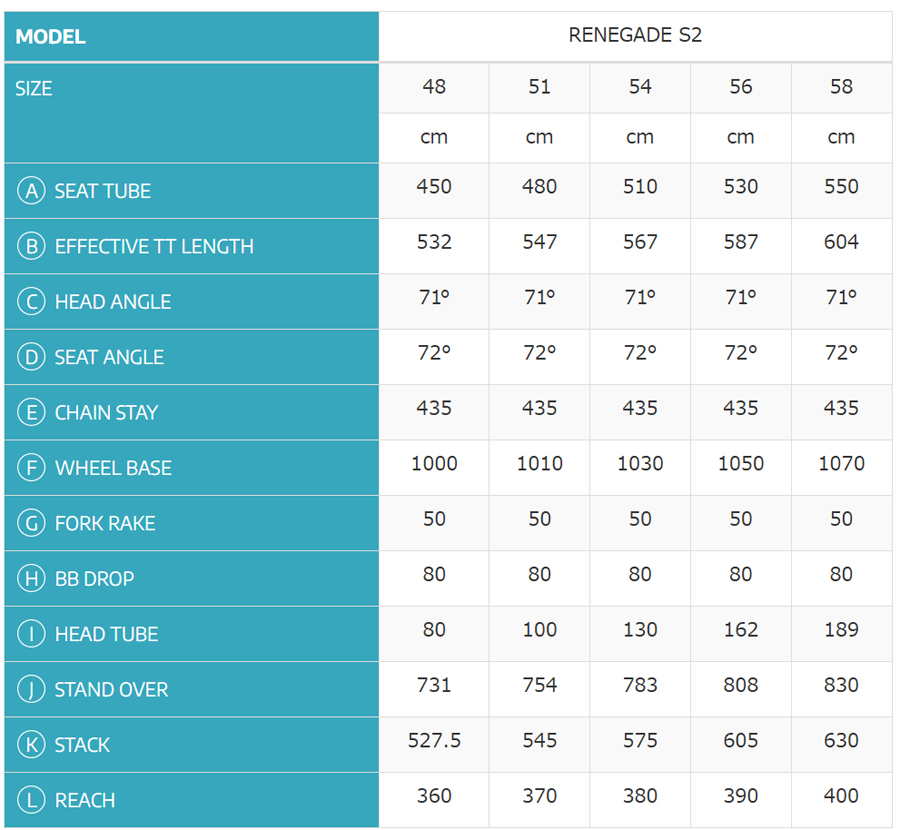
Task: Select the size 48 column header
Action: pyautogui.click(x=434, y=87)
